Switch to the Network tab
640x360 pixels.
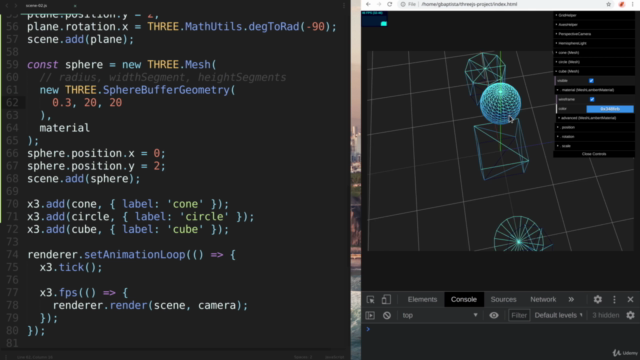pyautogui.click(x=543, y=300)
